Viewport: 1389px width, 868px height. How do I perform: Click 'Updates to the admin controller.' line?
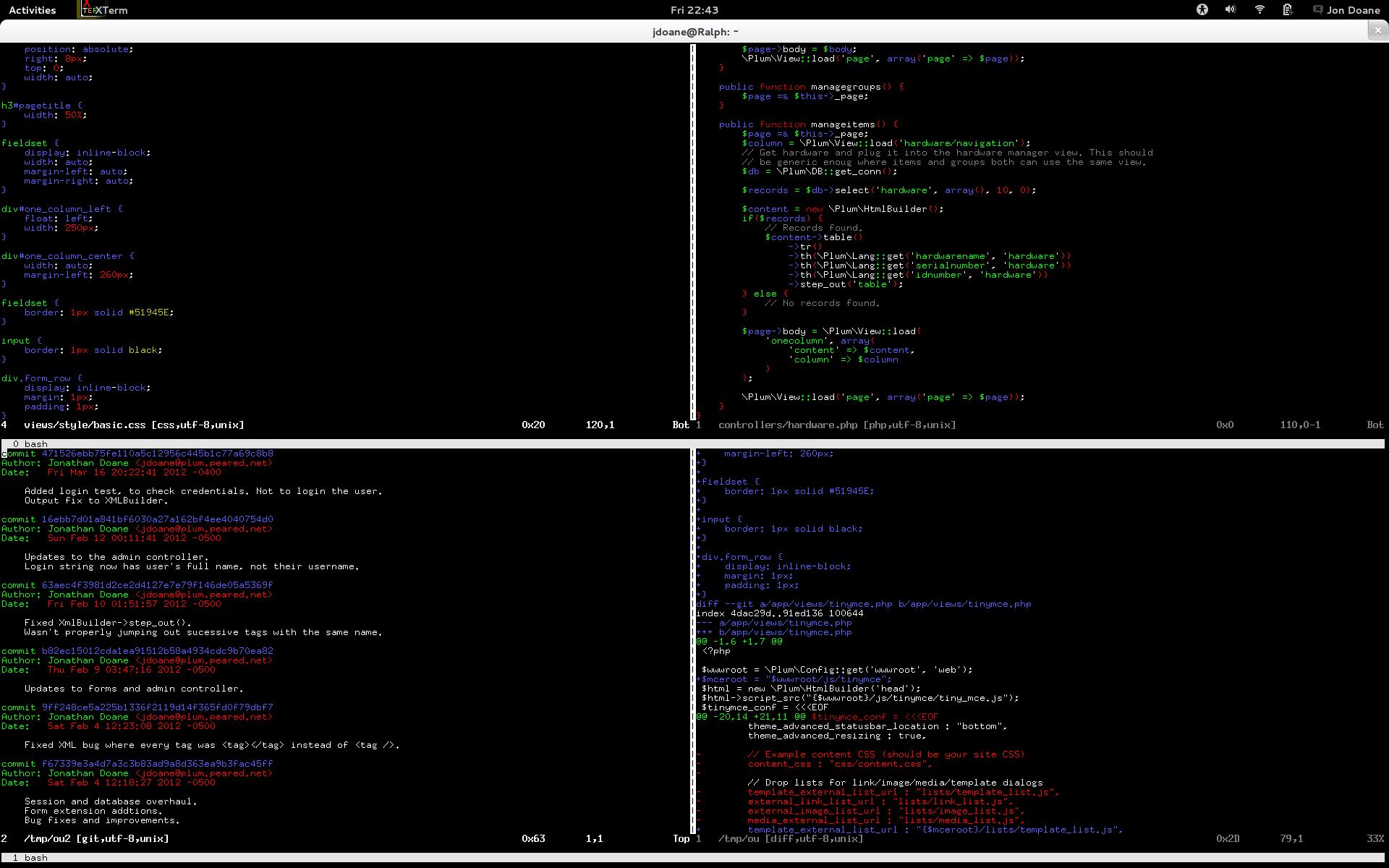coord(116,557)
